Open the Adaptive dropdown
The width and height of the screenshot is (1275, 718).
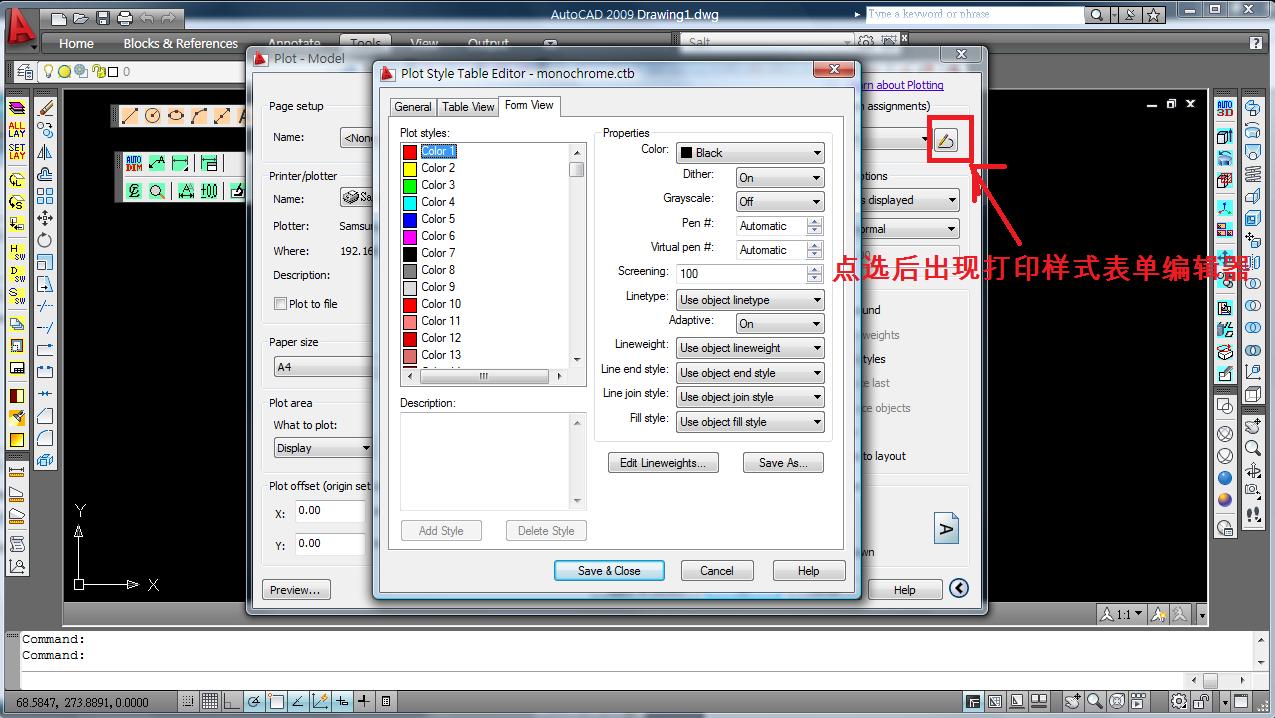pos(780,324)
